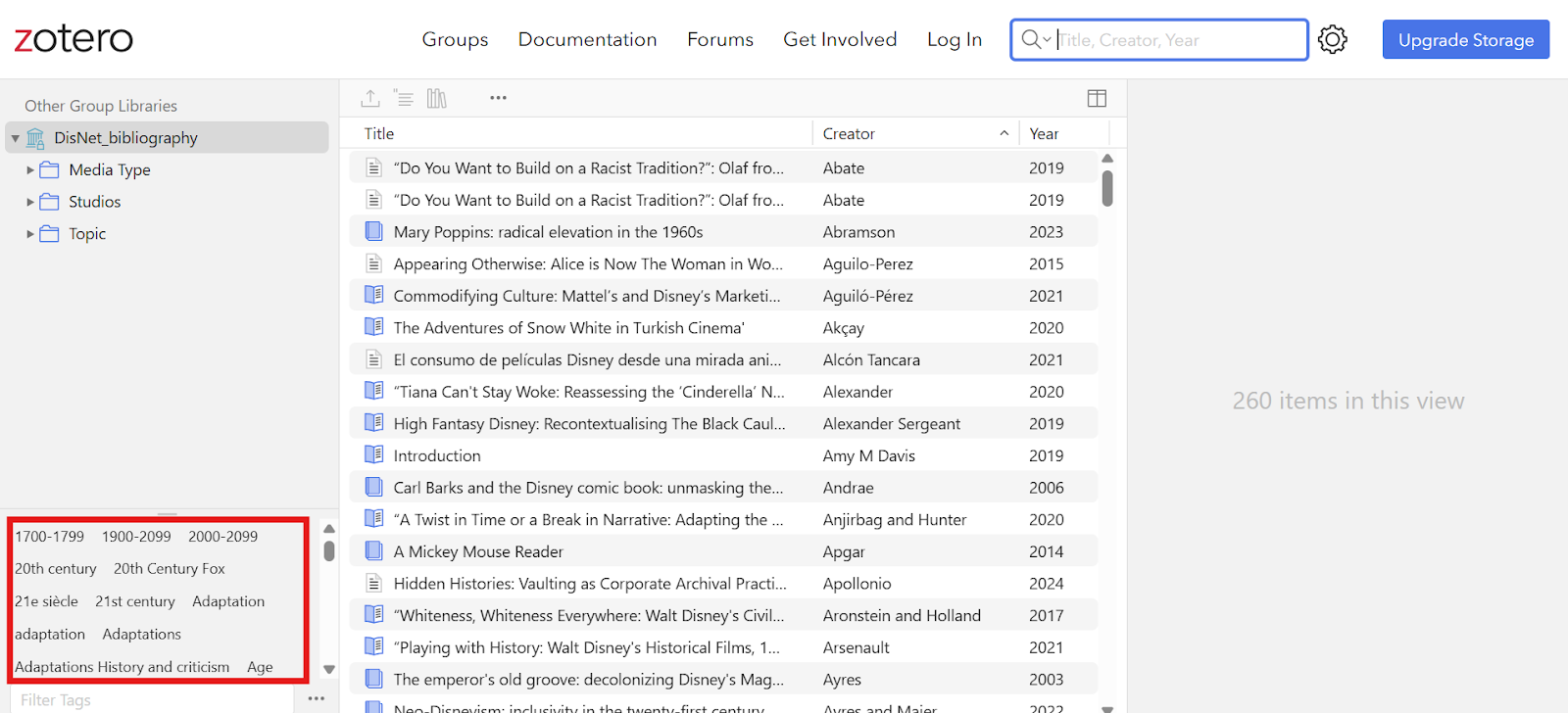Toggle the capitalized Adaptation tag
1568x713 pixels.
pyautogui.click(x=228, y=601)
